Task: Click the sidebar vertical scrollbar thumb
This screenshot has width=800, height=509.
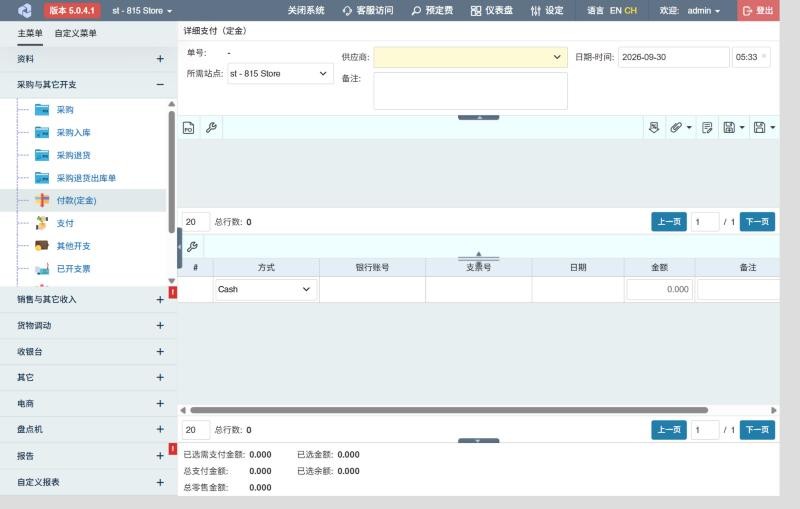Action: 171,171
